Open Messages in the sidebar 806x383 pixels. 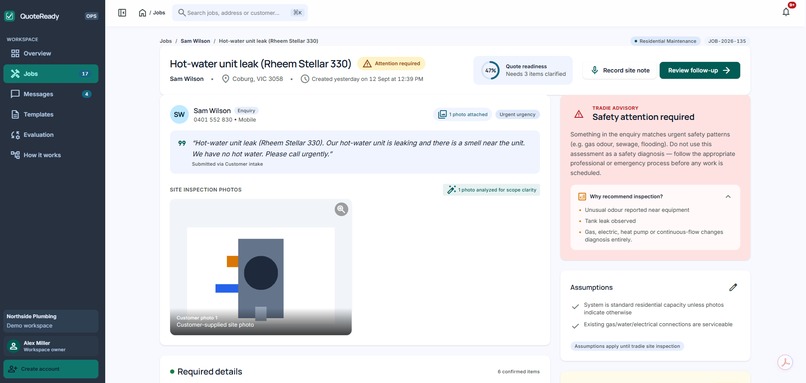tap(50, 94)
